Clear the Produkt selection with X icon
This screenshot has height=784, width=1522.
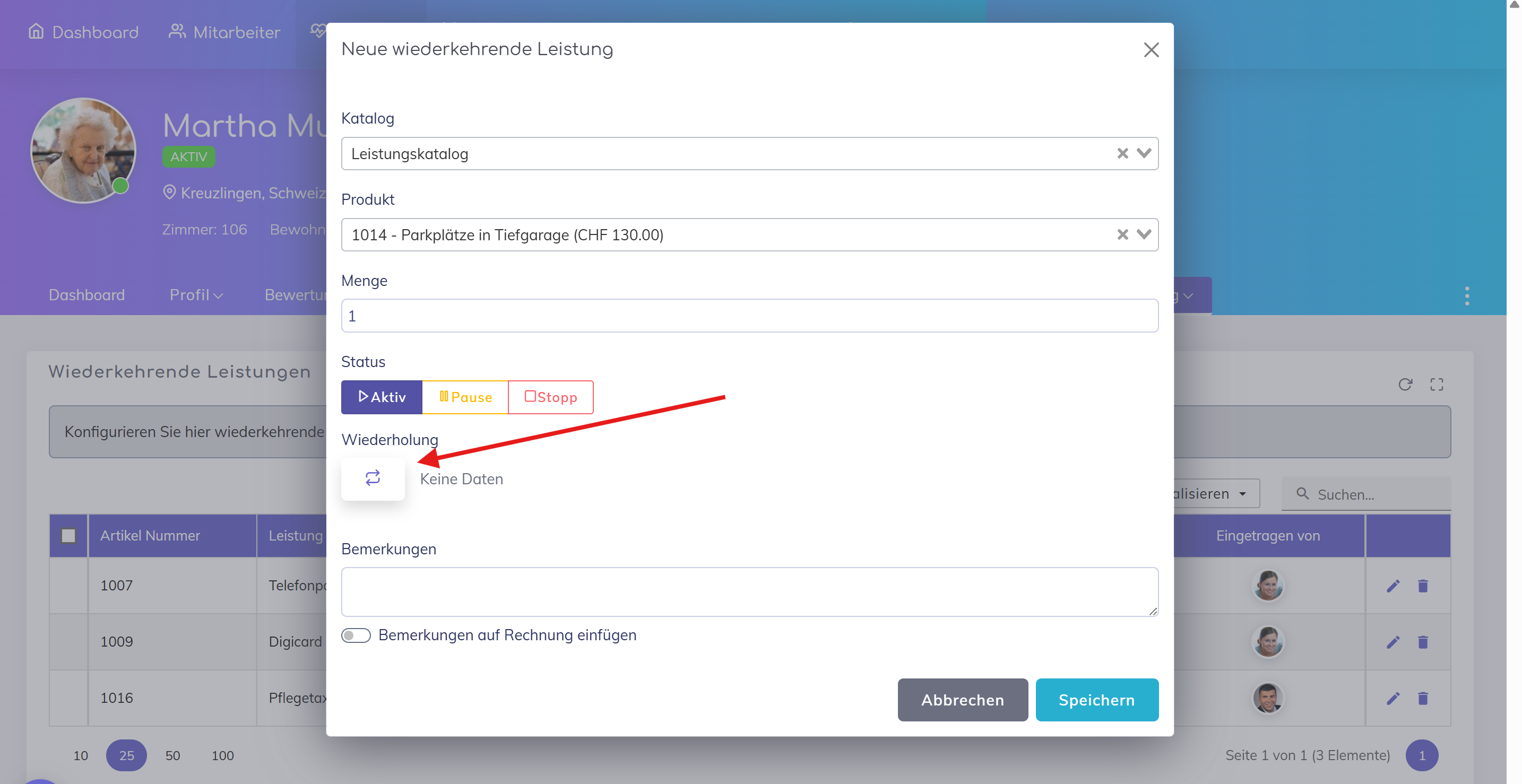click(x=1122, y=235)
